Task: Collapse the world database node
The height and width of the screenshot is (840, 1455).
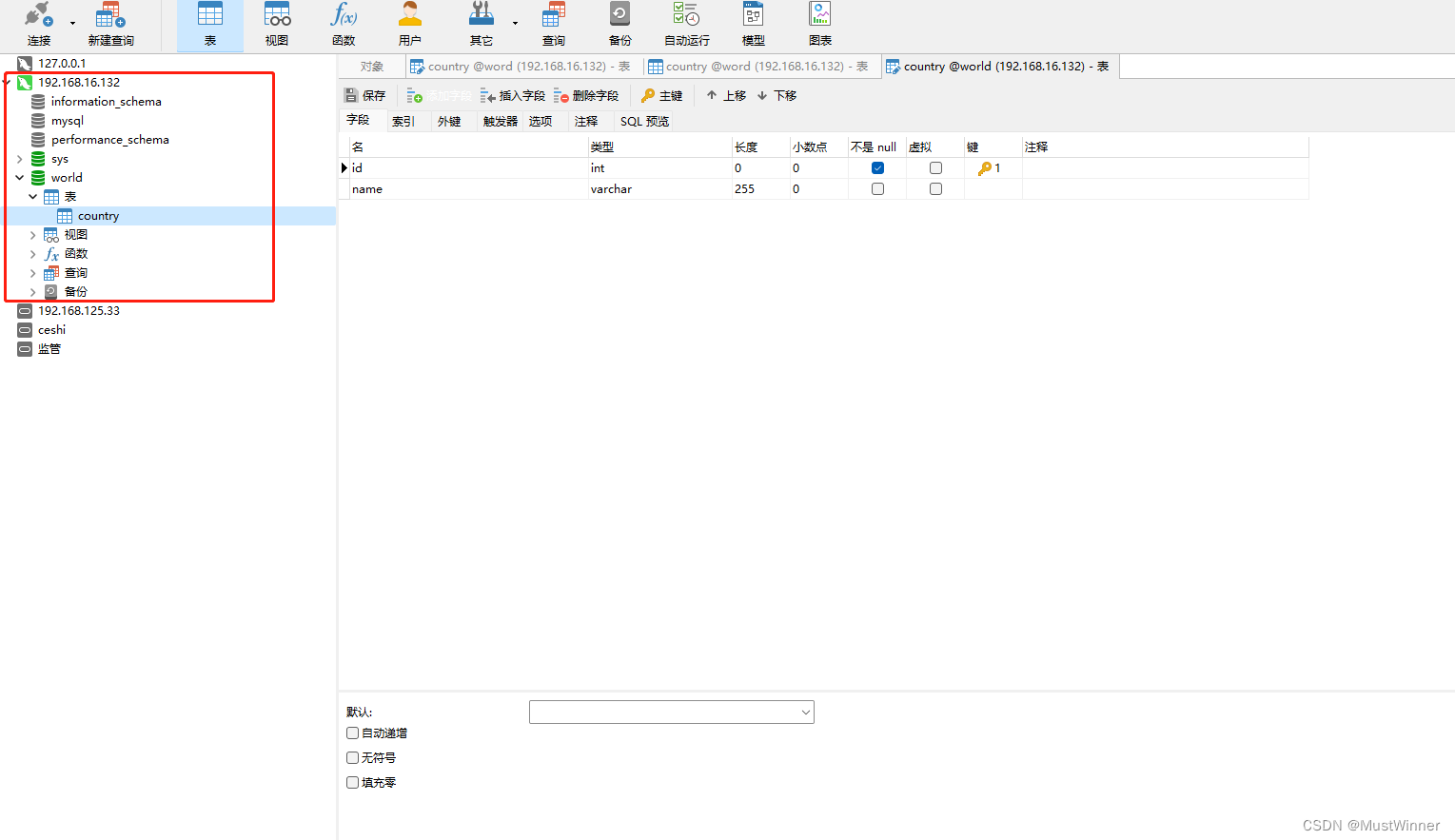Action: [x=19, y=177]
